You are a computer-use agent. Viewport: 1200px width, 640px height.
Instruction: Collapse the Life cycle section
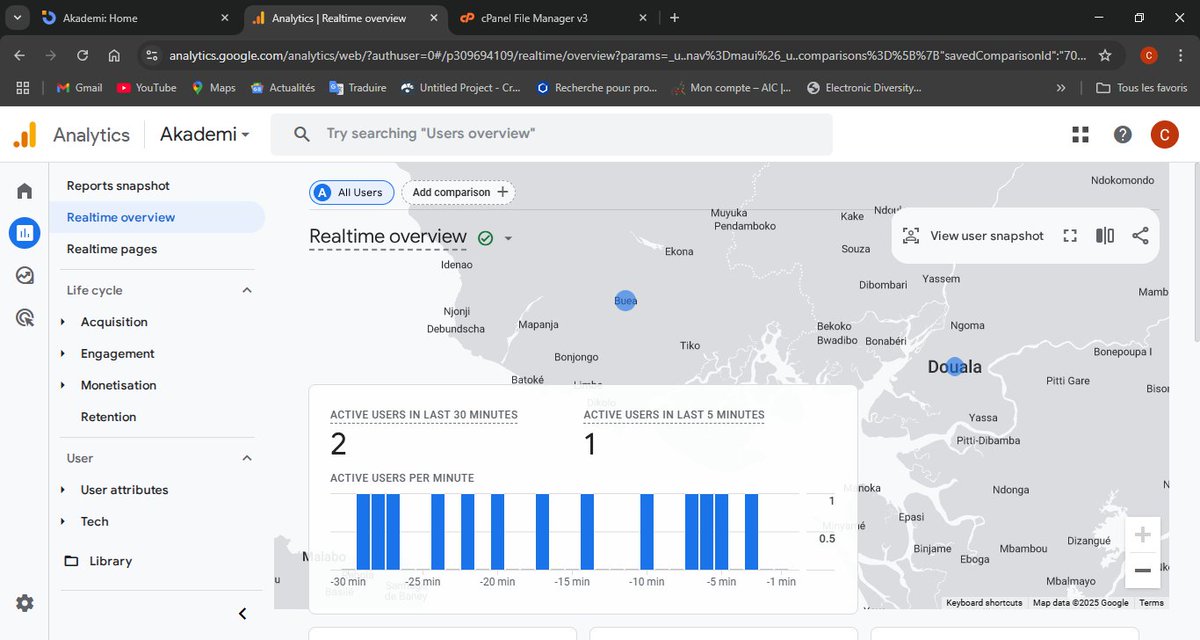click(x=247, y=290)
